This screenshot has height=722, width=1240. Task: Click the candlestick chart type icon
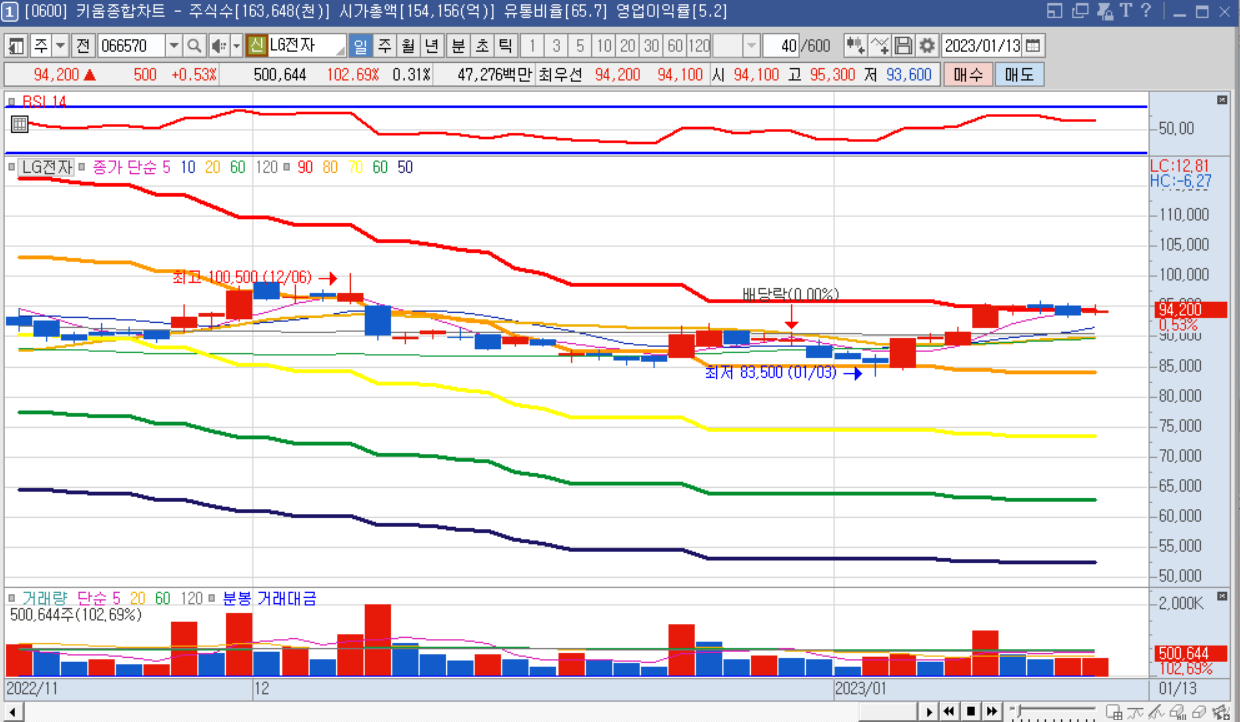[x=855, y=46]
